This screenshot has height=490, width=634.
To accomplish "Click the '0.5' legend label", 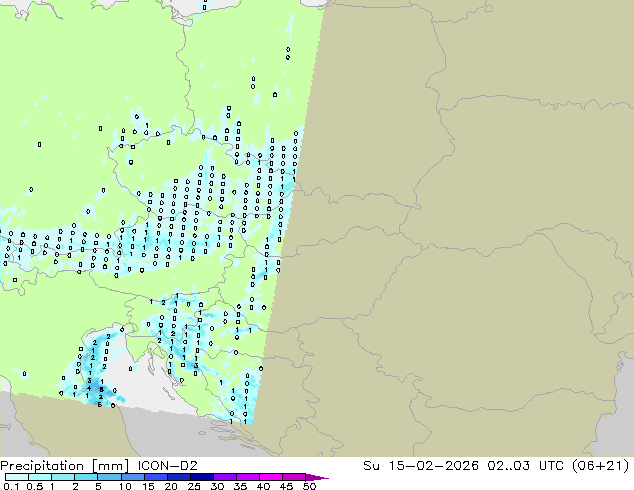I will tap(34, 486).
